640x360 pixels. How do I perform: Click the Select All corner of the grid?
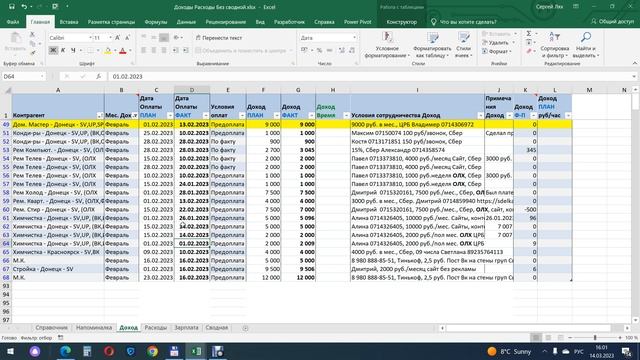(x=7, y=90)
